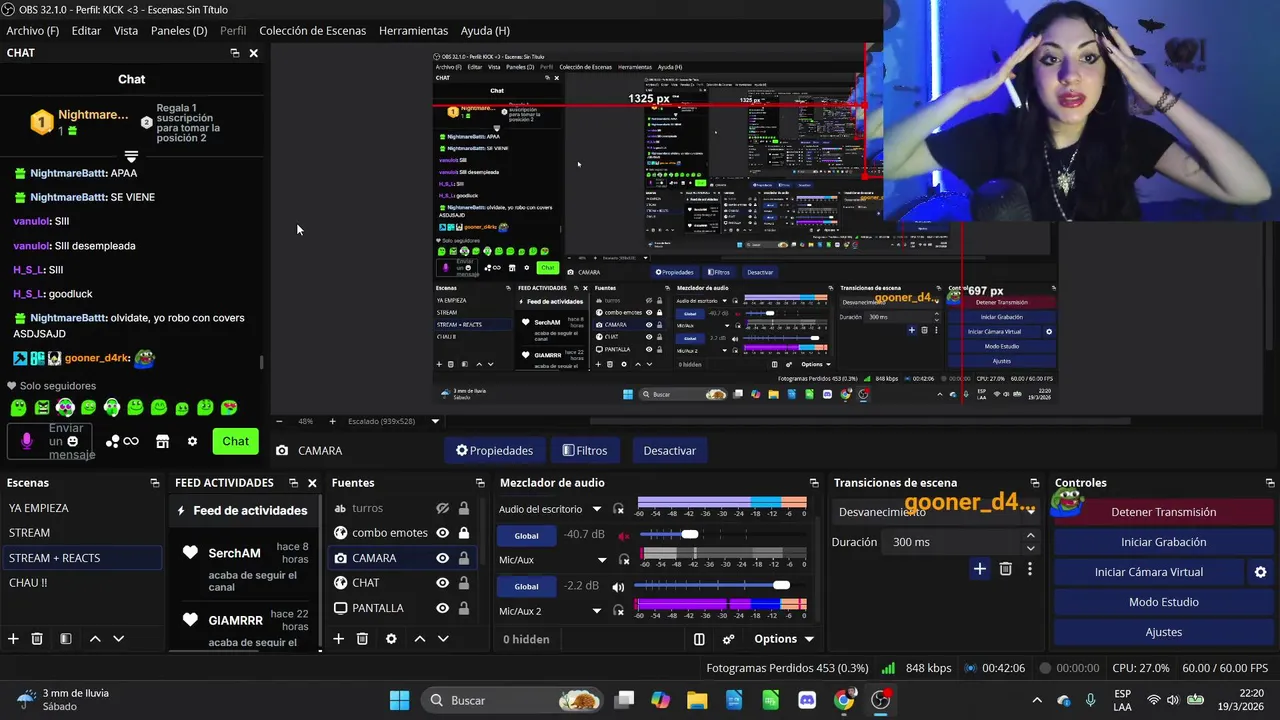Open the mixer Options dropdown

tap(783, 639)
